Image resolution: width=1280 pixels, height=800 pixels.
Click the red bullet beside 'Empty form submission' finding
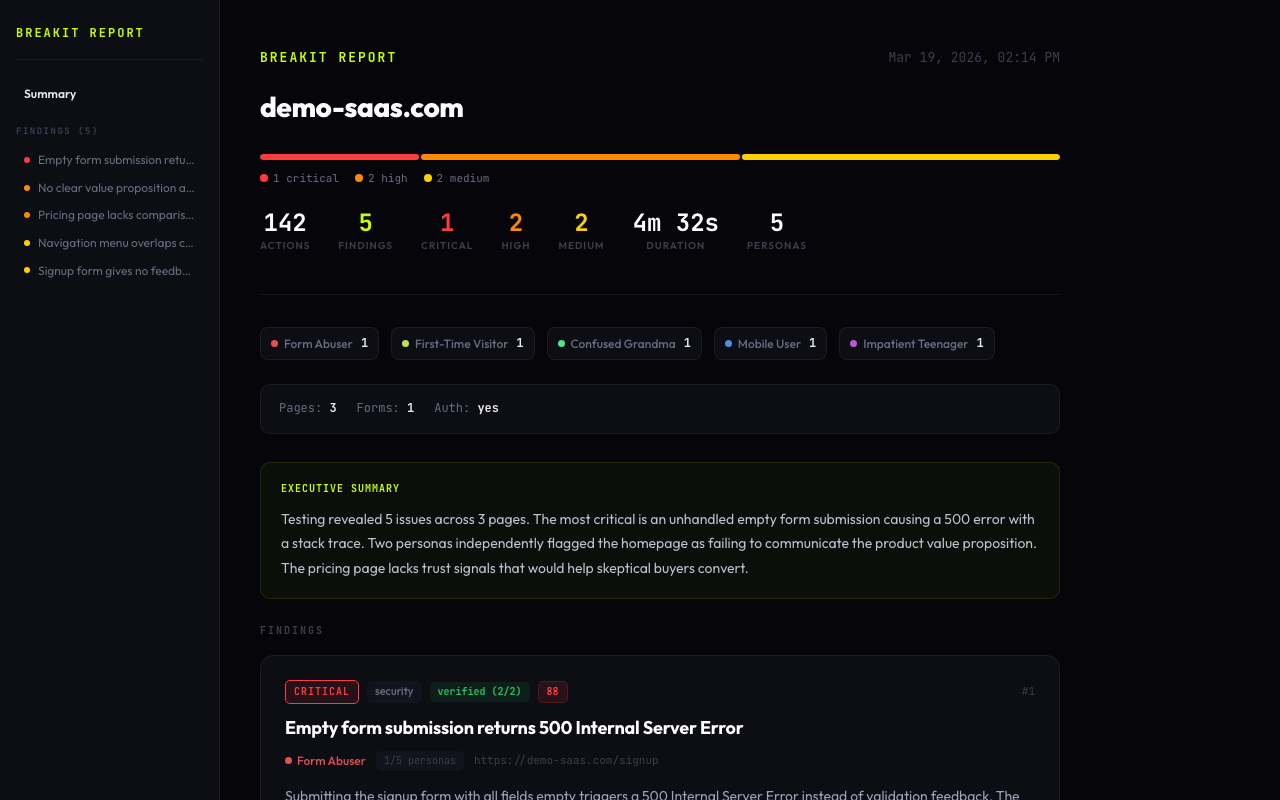pos(25,159)
